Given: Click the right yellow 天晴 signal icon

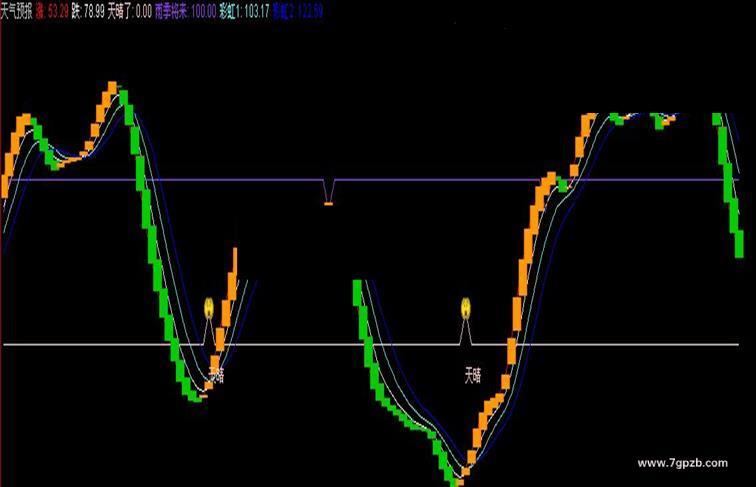Looking at the screenshot, I should click(x=465, y=309).
